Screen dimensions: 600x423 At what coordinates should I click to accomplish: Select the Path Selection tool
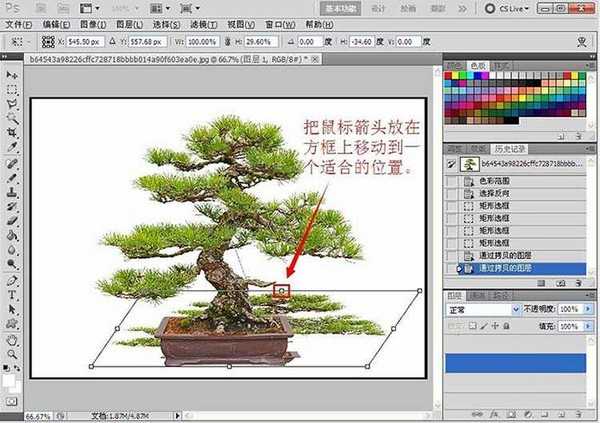pos(12,309)
